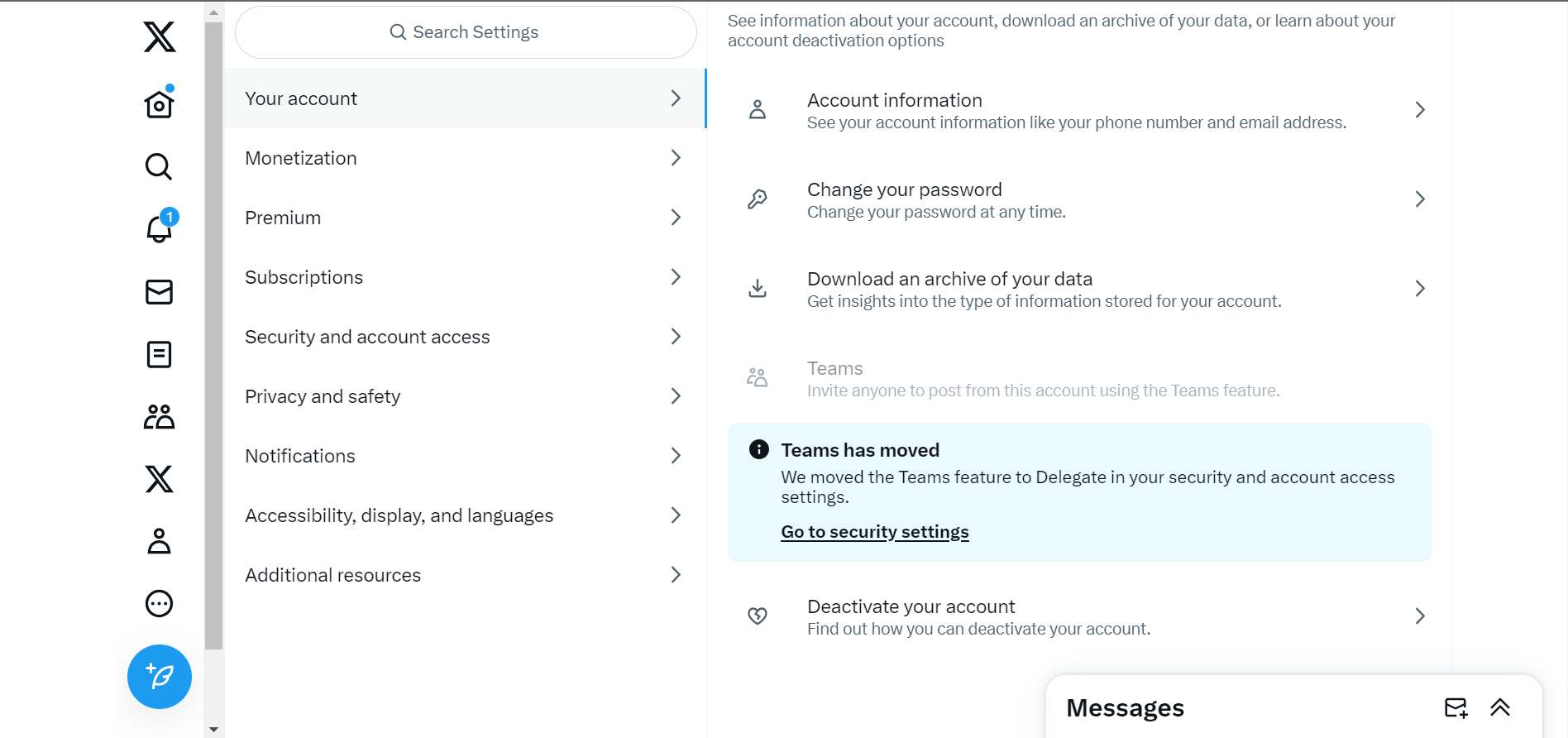Screen dimensions: 1568x738
Task: Open Direct Messages envelope icon
Action: tap(158, 292)
